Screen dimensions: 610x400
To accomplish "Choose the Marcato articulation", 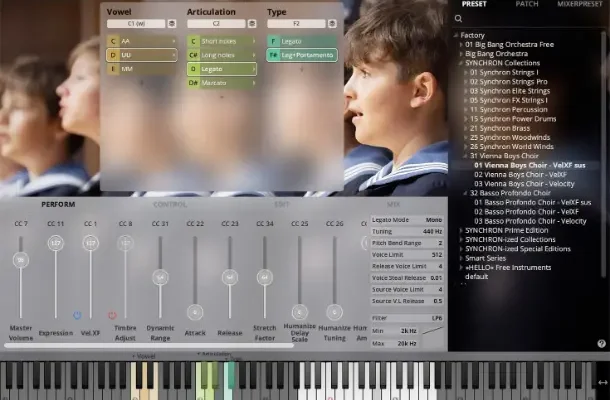I will tap(222, 83).
